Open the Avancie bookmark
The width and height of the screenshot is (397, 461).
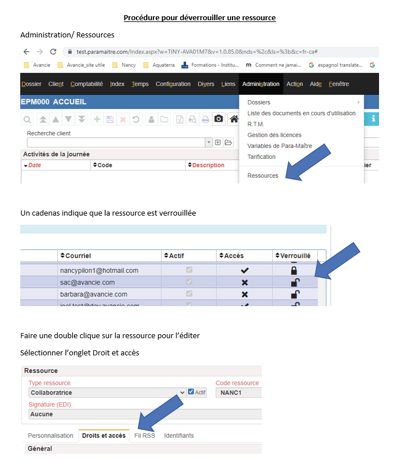(x=38, y=65)
